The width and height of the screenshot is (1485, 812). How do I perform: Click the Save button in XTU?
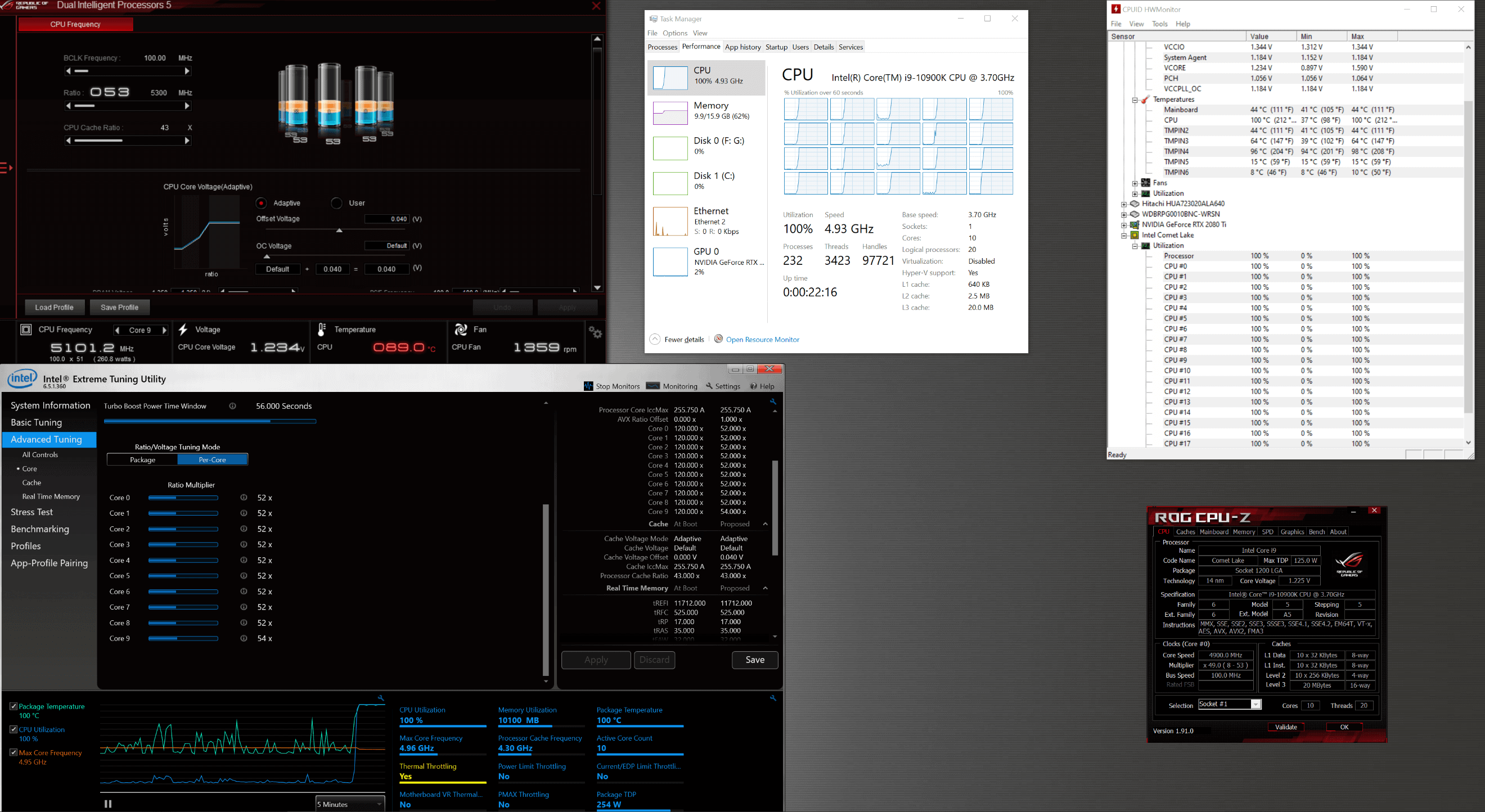pos(755,660)
